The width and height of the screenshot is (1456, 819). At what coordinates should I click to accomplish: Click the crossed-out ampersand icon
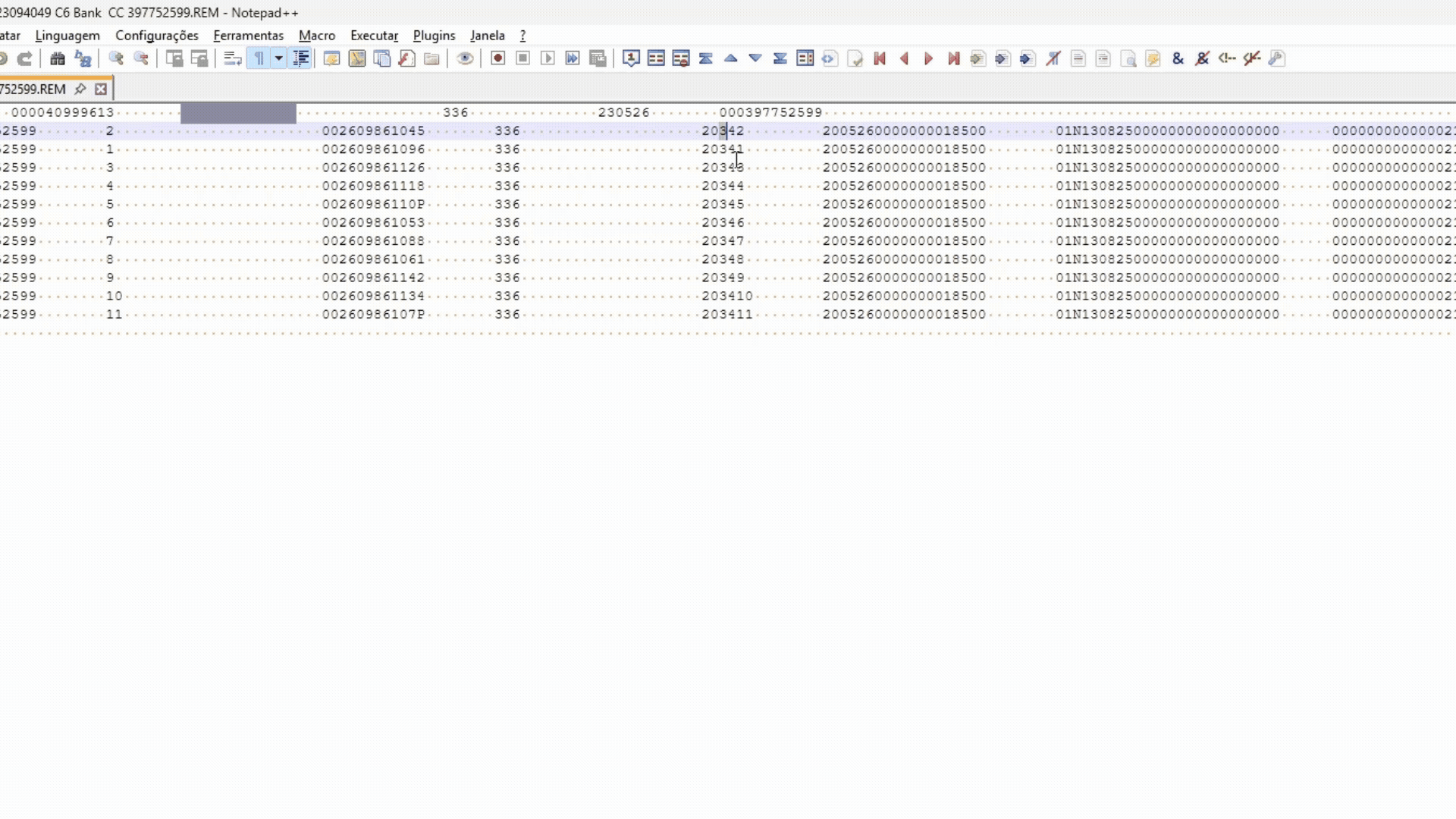coord(1203,58)
